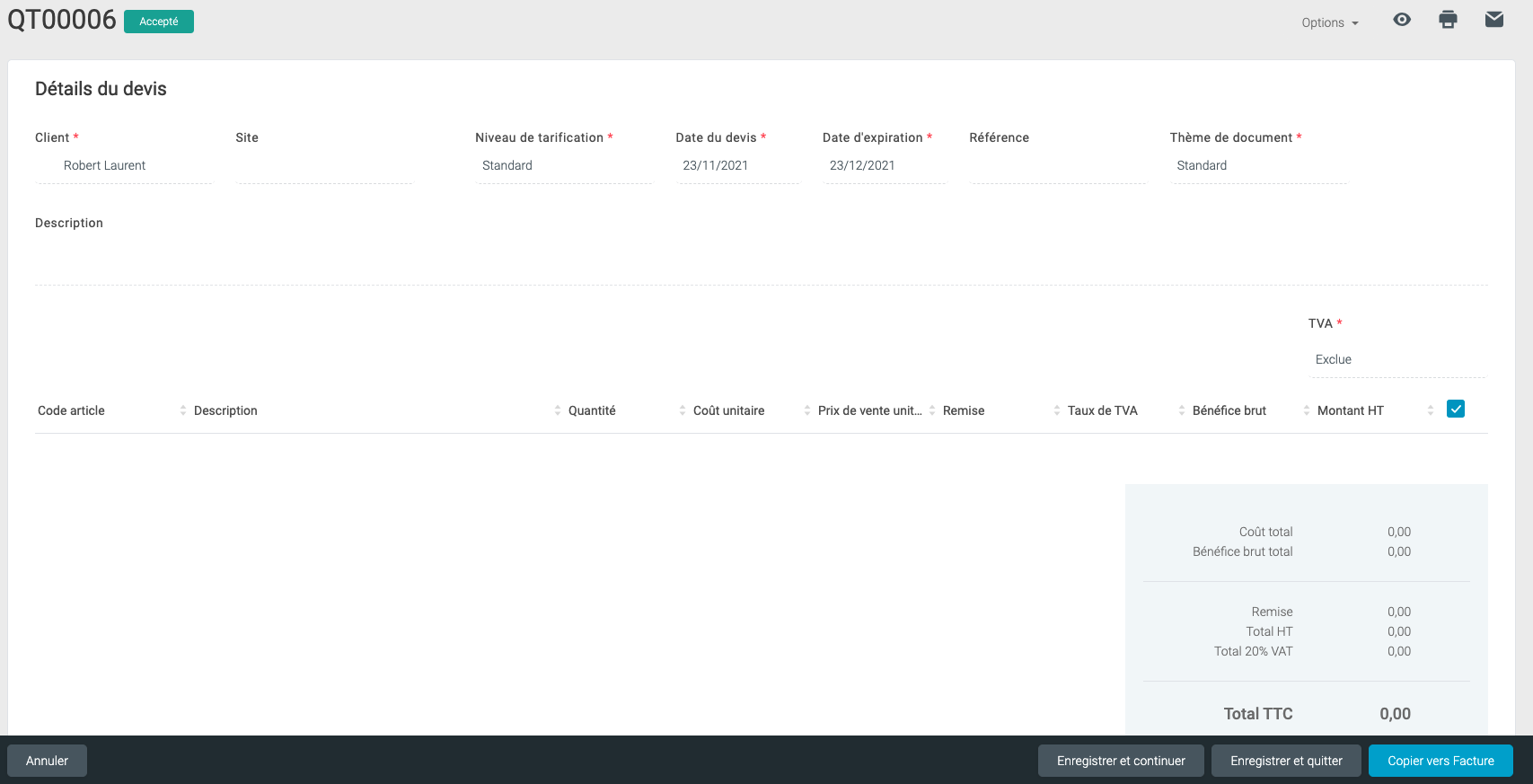This screenshot has width=1533, height=784.
Task: Open the TVA dropdown showing Exclue
Action: pyautogui.click(x=1396, y=359)
